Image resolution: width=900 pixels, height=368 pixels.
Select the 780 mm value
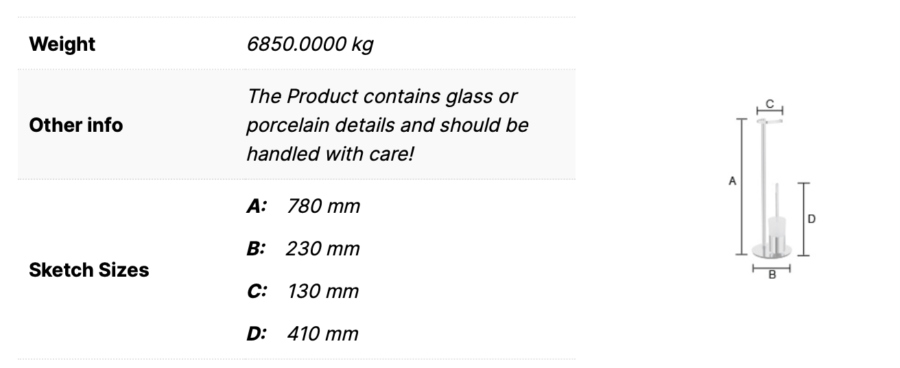click(x=323, y=206)
